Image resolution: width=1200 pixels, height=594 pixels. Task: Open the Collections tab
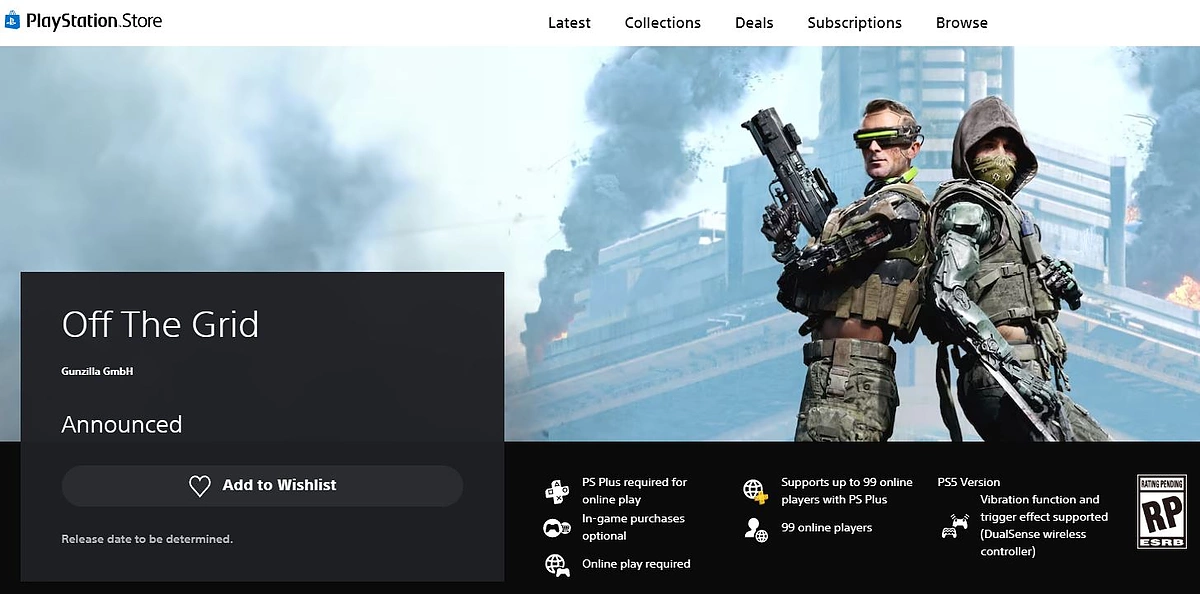point(662,23)
